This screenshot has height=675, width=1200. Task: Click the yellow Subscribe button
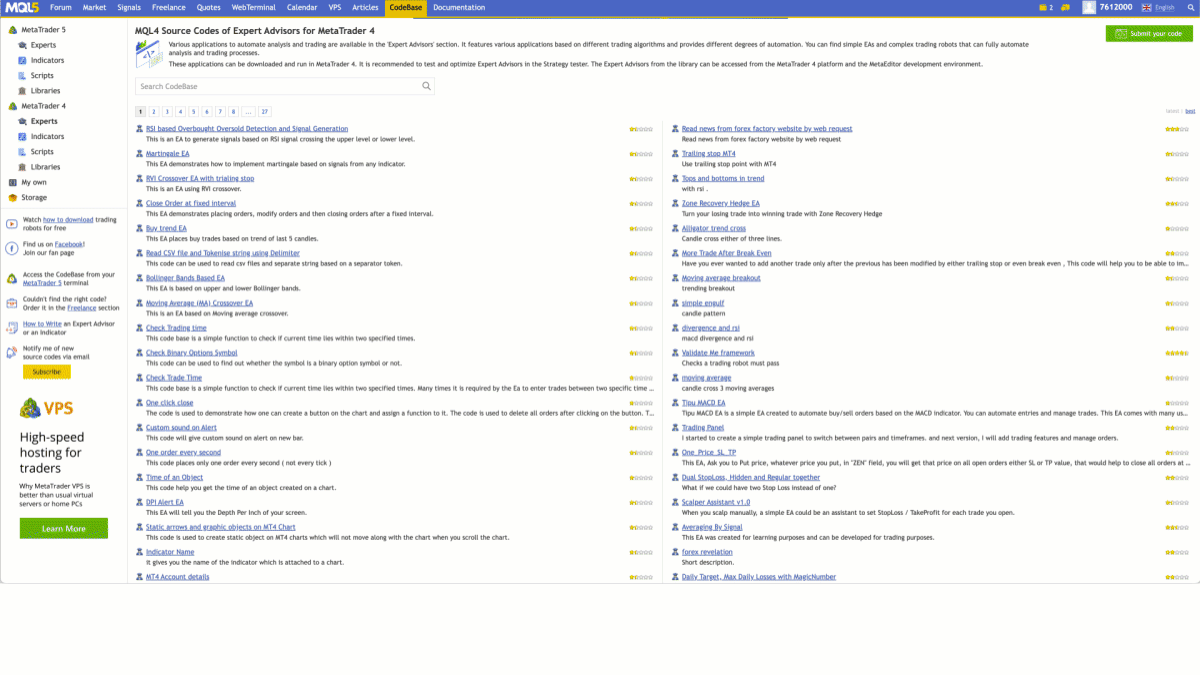46,372
